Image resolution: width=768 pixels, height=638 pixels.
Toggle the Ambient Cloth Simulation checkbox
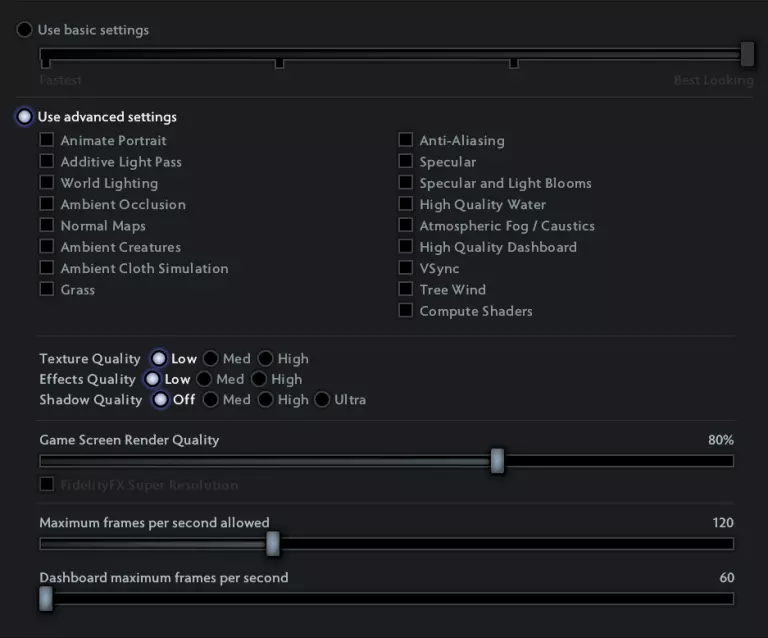[47, 268]
